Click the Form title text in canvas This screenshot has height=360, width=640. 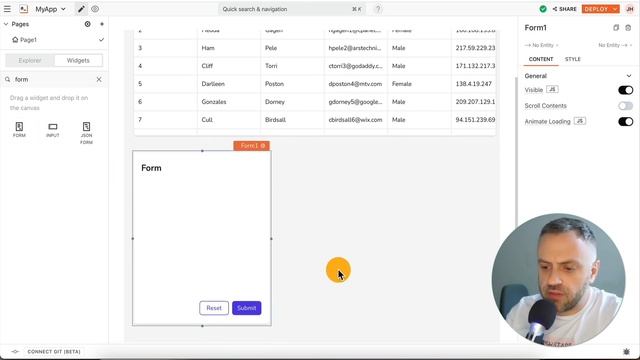click(x=151, y=168)
